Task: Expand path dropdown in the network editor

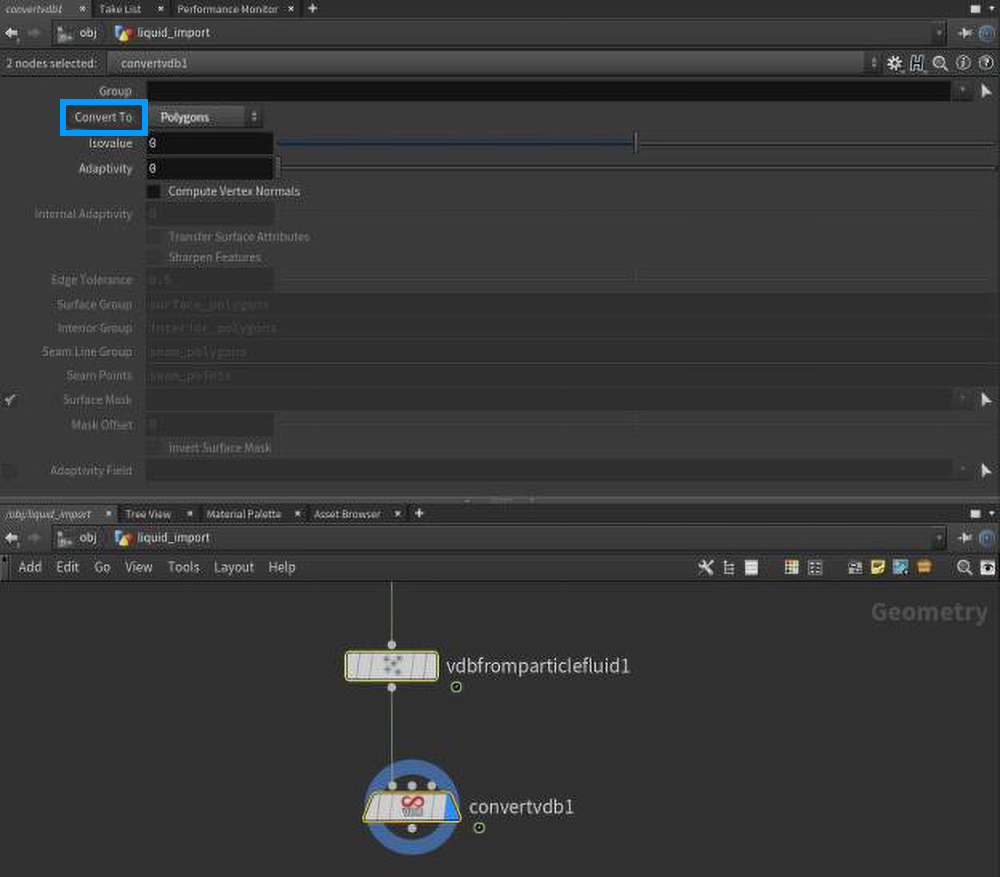Action: point(938,538)
